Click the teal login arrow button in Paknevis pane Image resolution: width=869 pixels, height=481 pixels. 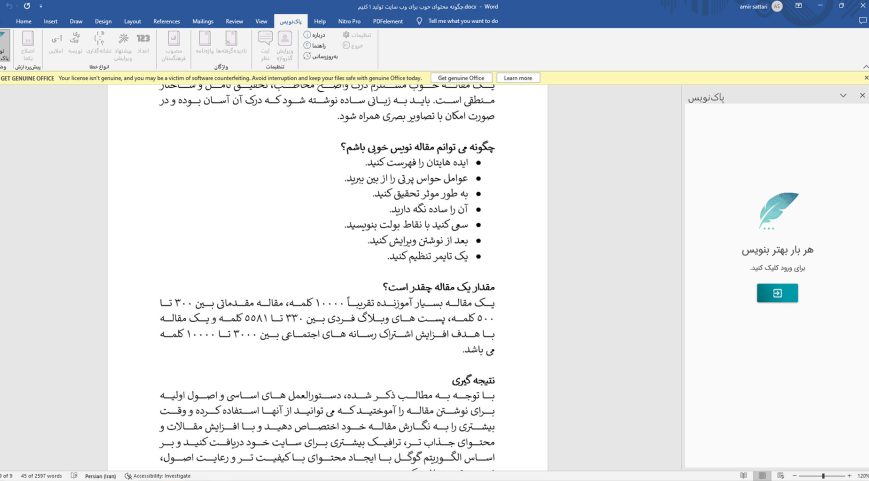777,293
